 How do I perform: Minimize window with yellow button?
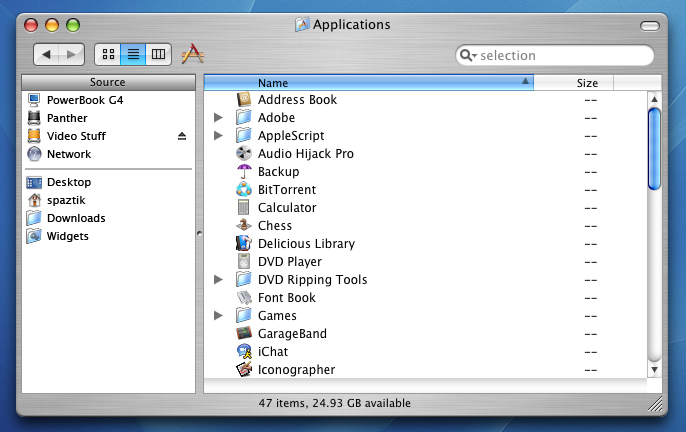(x=52, y=25)
